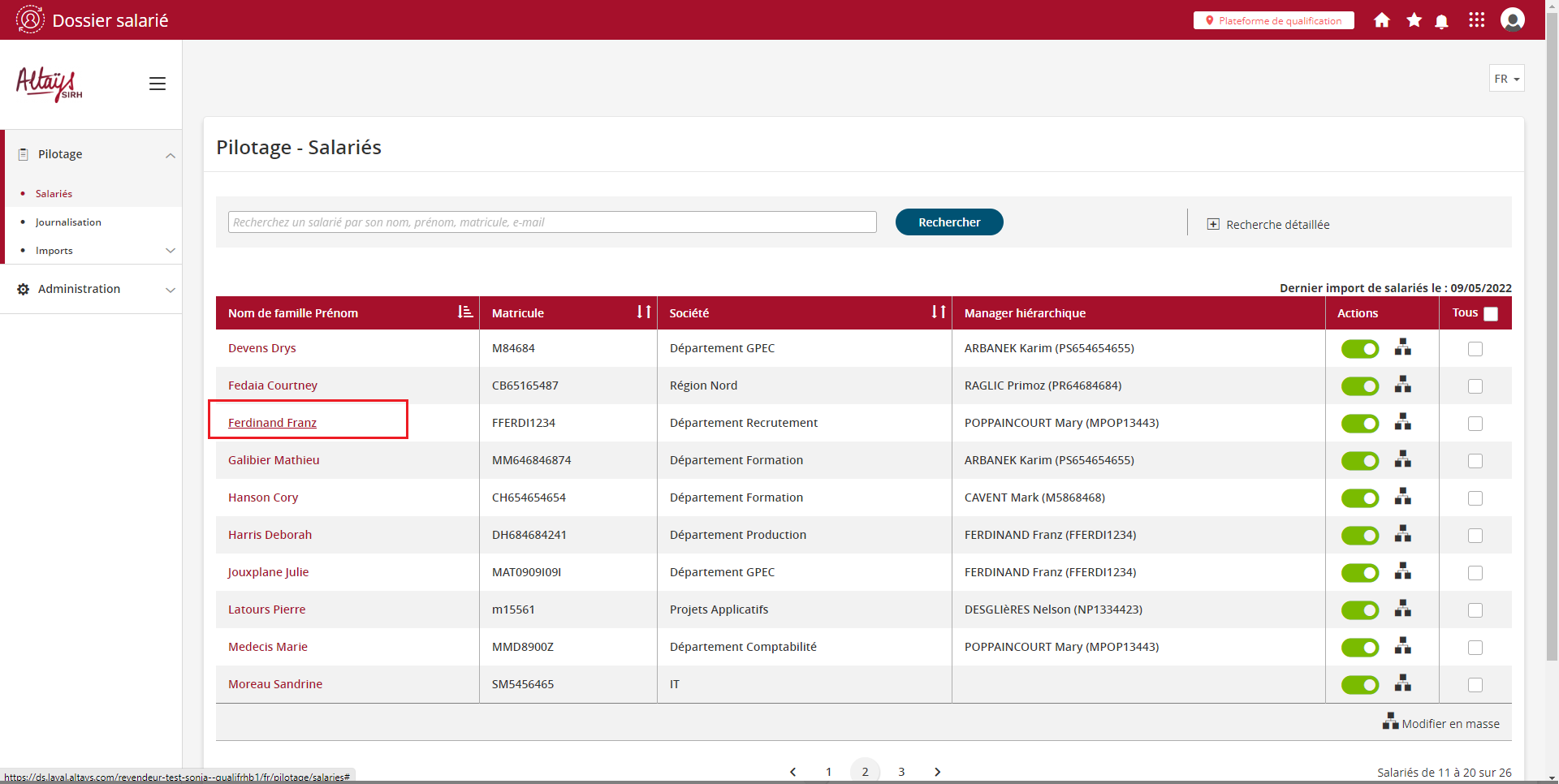Open the hierarchy icon for Devens Drys
The width and height of the screenshot is (1559, 784).
(1402, 348)
